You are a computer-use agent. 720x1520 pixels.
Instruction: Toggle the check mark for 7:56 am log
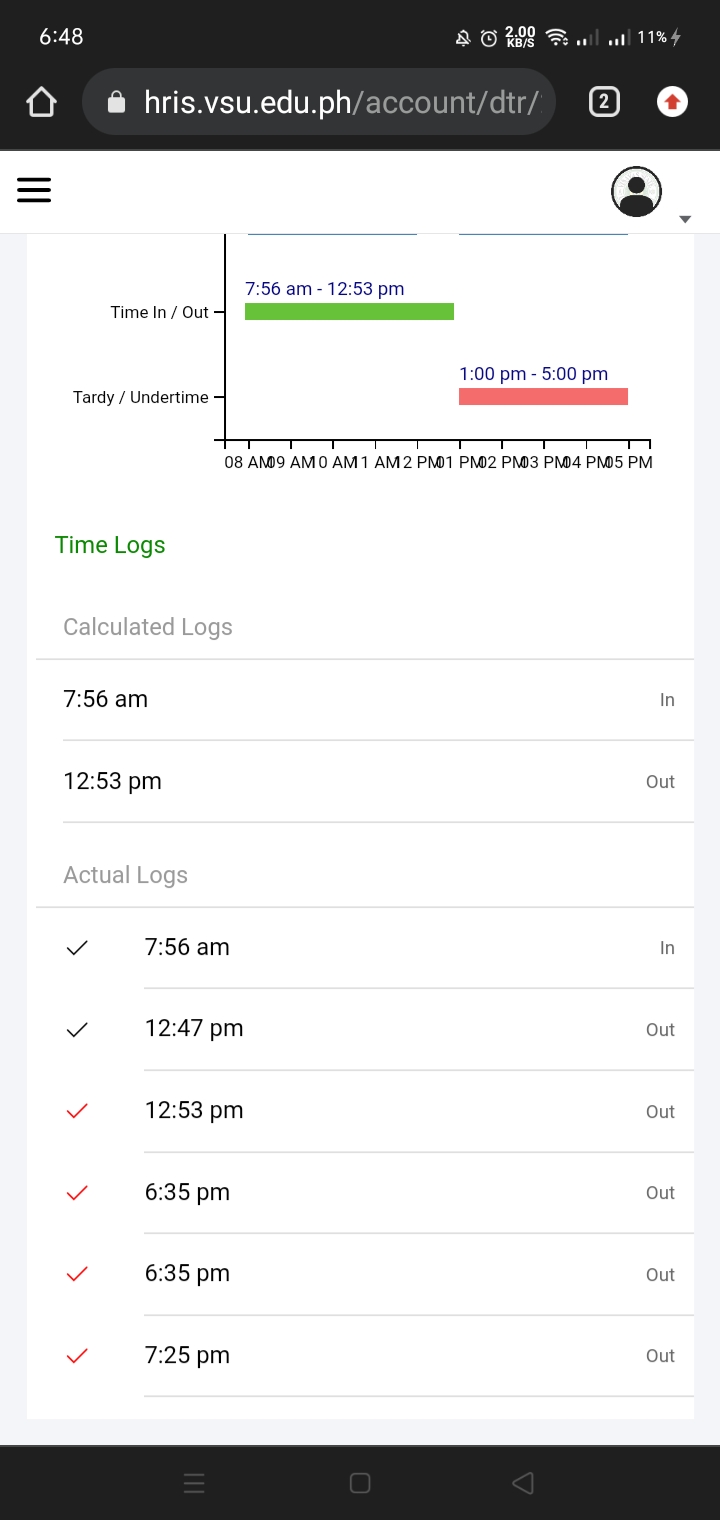77,948
